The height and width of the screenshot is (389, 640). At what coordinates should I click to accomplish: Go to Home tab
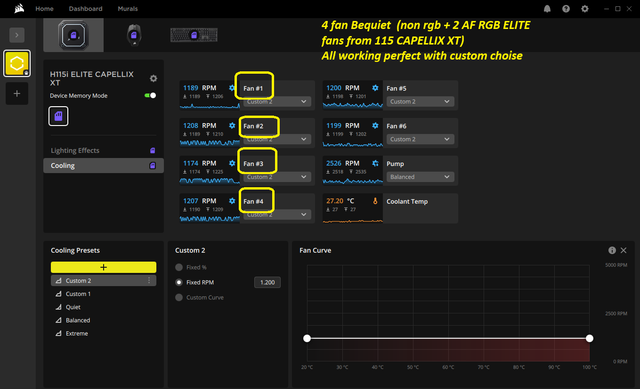click(x=44, y=9)
